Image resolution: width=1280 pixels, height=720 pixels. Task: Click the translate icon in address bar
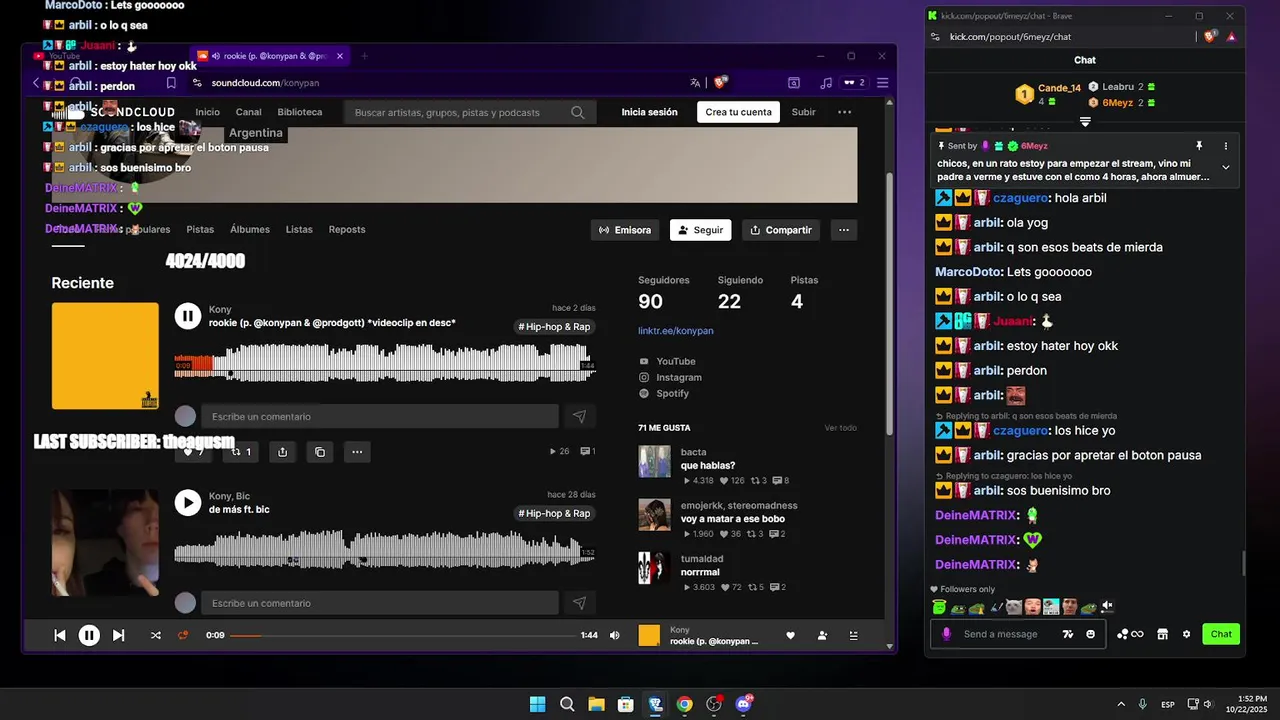click(695, 83)
